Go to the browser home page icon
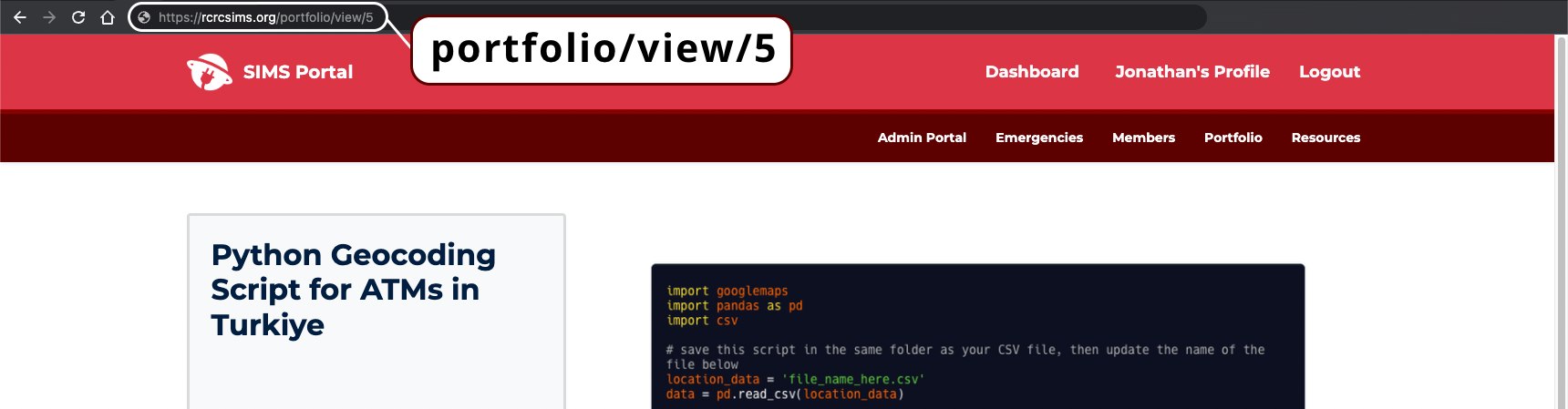This screenshot has width=1568, height=409. coord(108,17)
